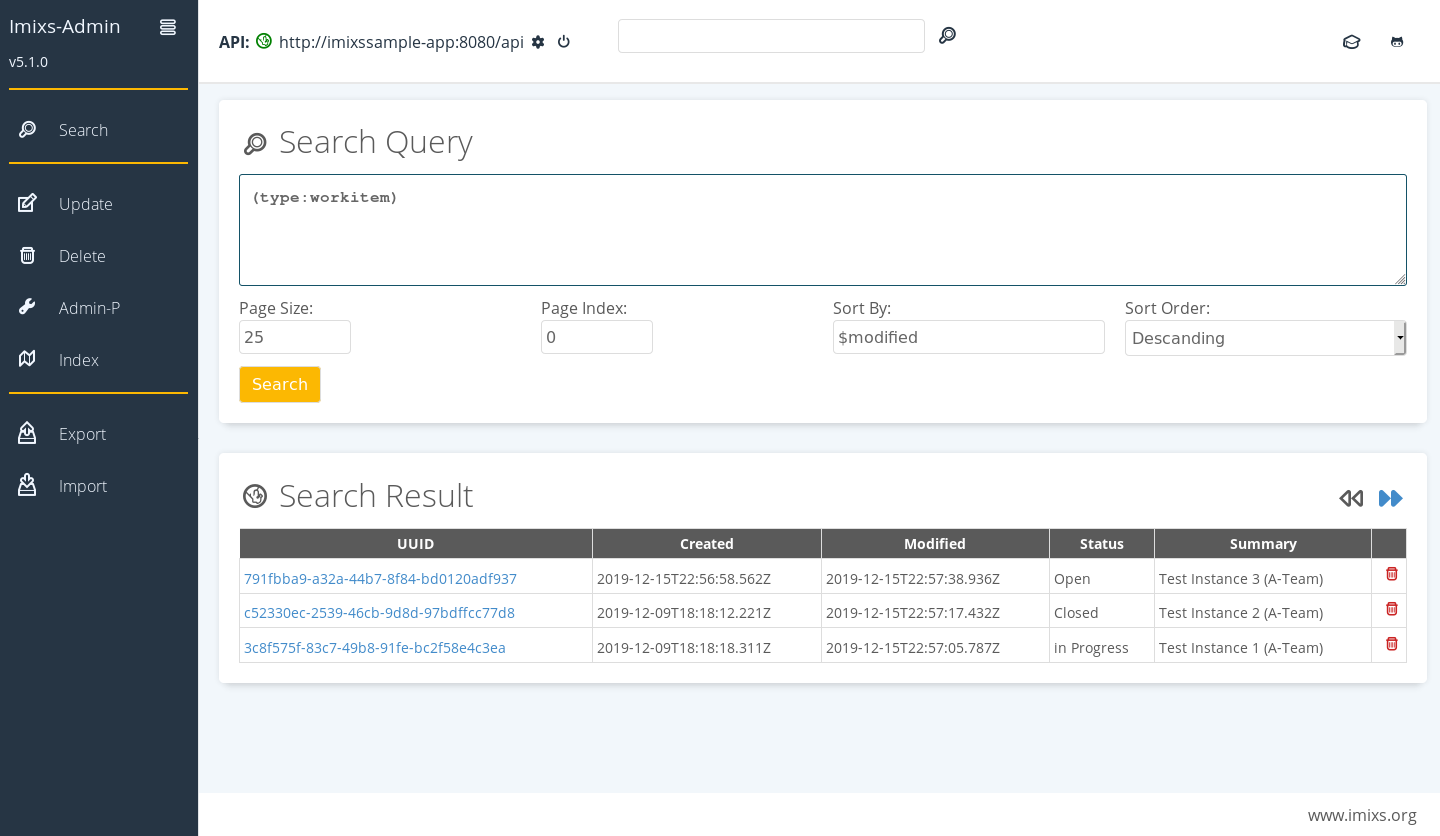The width and height of the screenshot is (1440, 836).
Task: Click the API URL http://imixssample-app:8080/api
Action: pyautogui.click(x=402, y=42)
